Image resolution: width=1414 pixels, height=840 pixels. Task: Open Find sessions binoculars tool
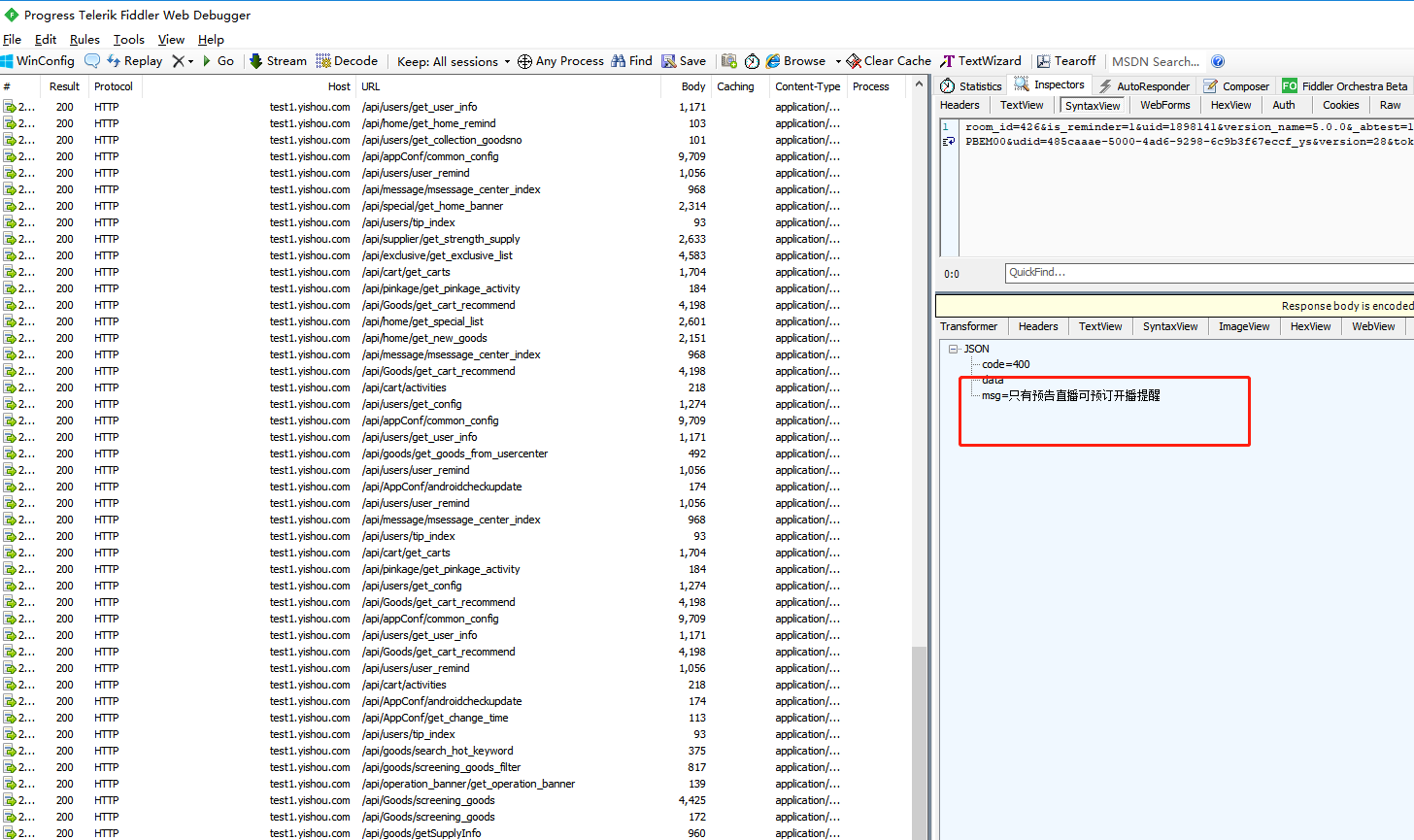(631, 61)
